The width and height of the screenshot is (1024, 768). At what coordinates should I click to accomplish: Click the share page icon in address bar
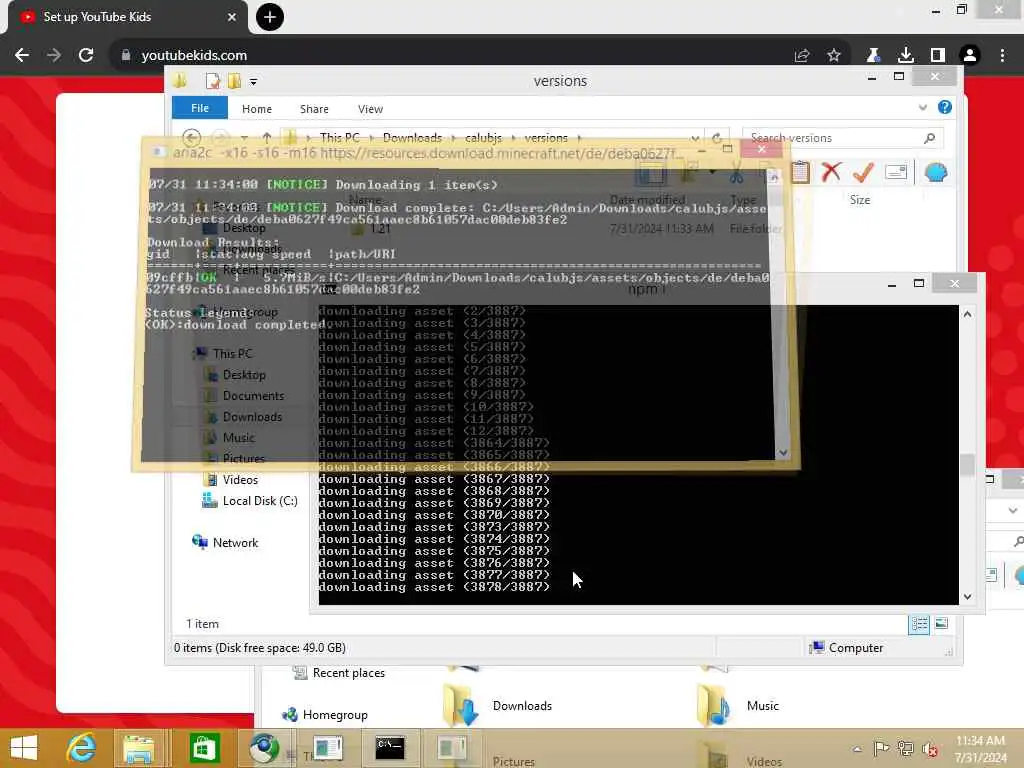(802, 56)
